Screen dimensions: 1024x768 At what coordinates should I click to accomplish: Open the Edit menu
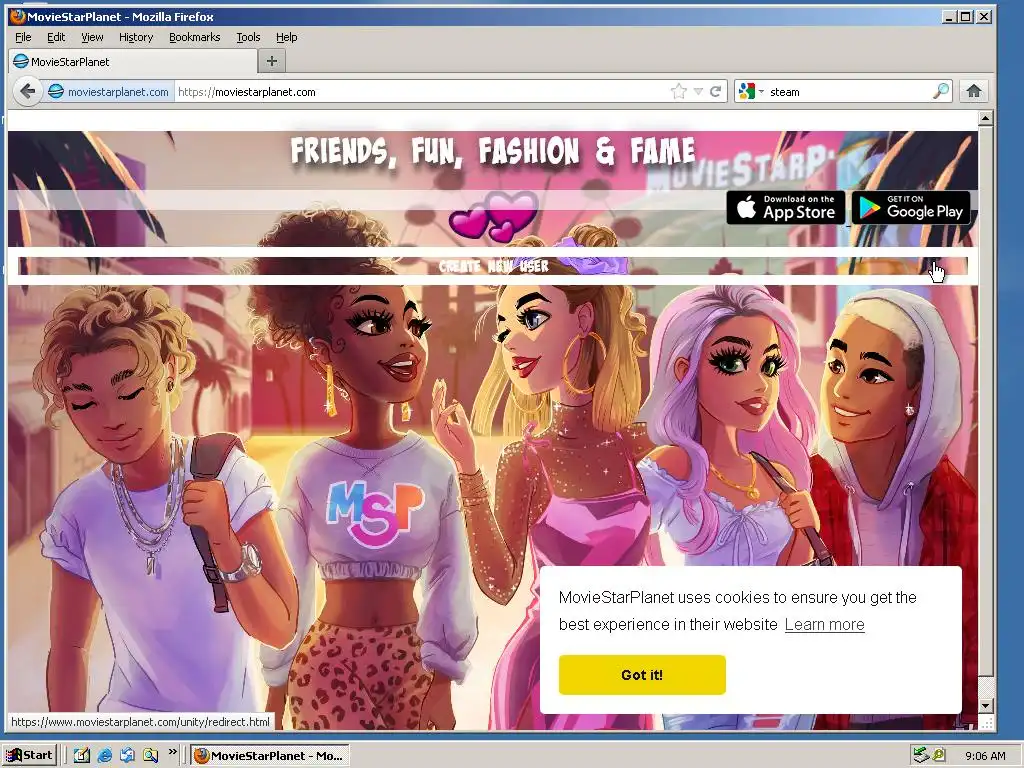coord(56,37)
